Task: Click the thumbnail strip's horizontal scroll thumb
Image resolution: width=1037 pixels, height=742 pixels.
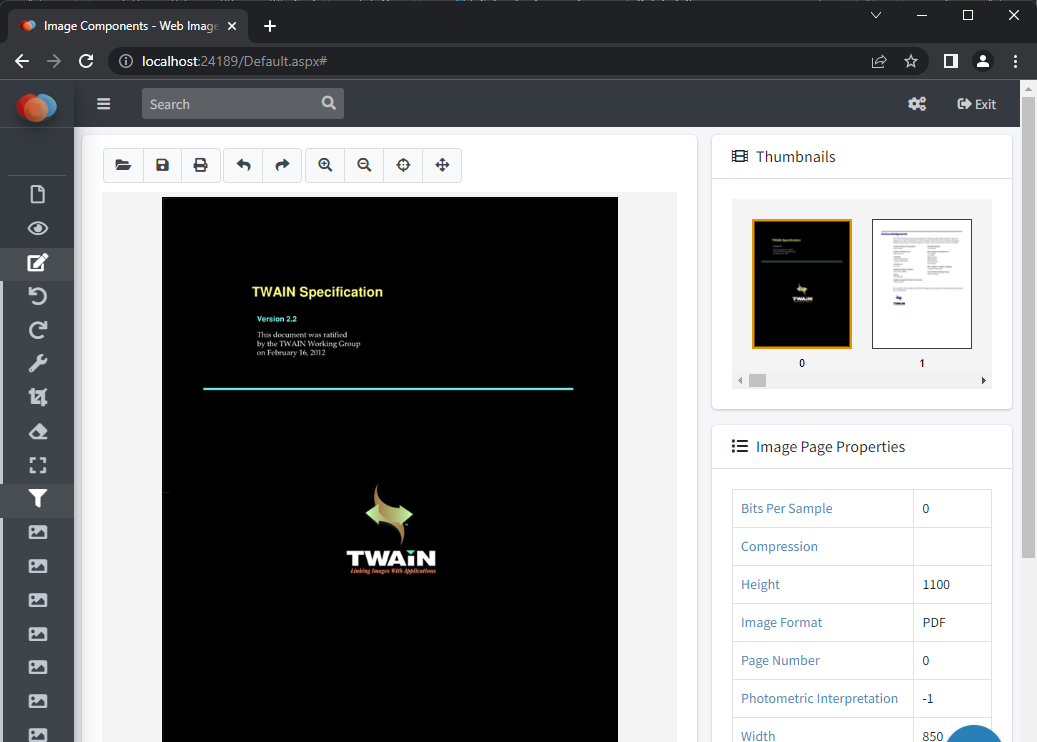Action: pos(757,380)
